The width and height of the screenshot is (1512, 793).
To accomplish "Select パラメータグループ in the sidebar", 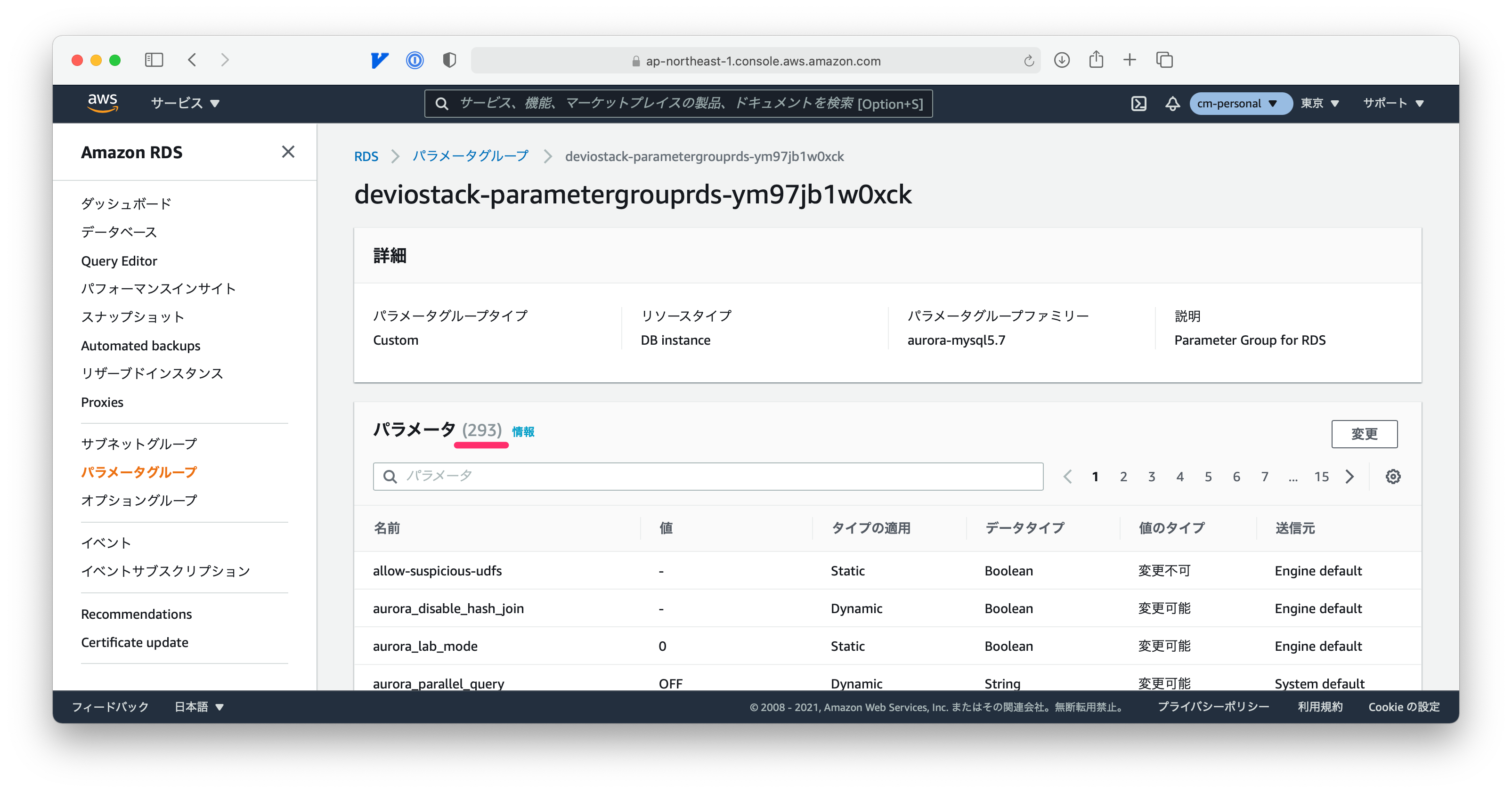I will click(139, 471).
